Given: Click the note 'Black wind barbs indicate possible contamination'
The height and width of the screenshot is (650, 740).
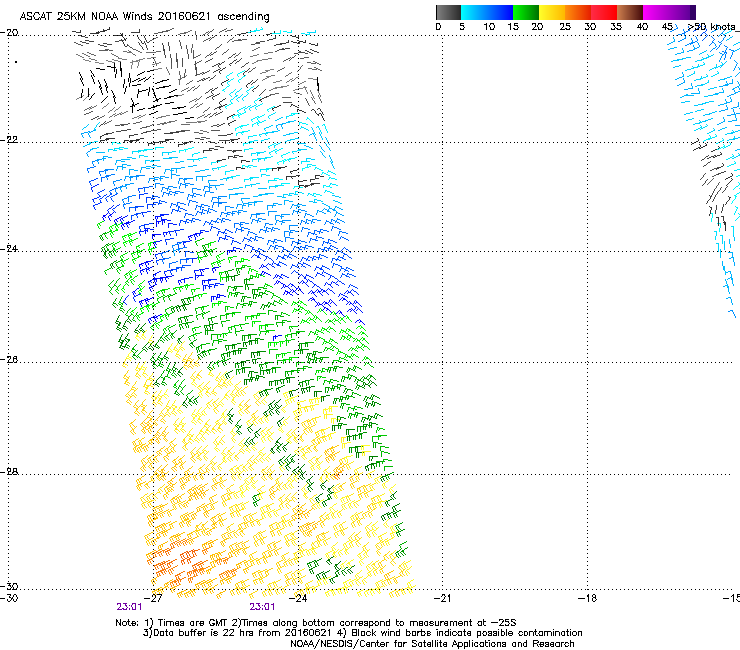Looking at the screenshot, I should click(467, 633).
